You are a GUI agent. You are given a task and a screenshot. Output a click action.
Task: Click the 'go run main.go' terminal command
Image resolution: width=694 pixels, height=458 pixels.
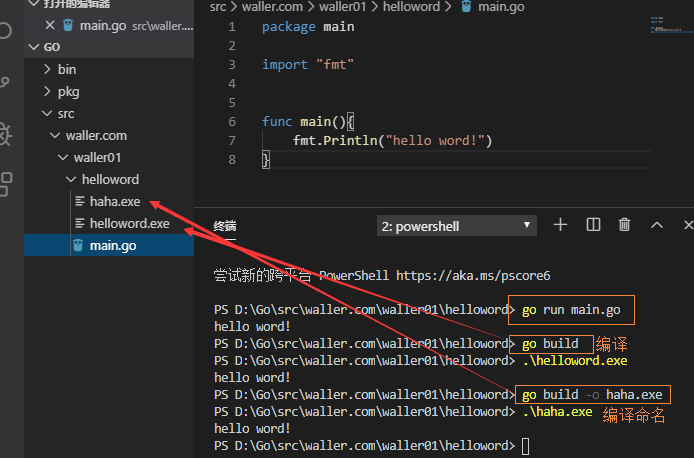pyautogui.click(x=571, y=310)
